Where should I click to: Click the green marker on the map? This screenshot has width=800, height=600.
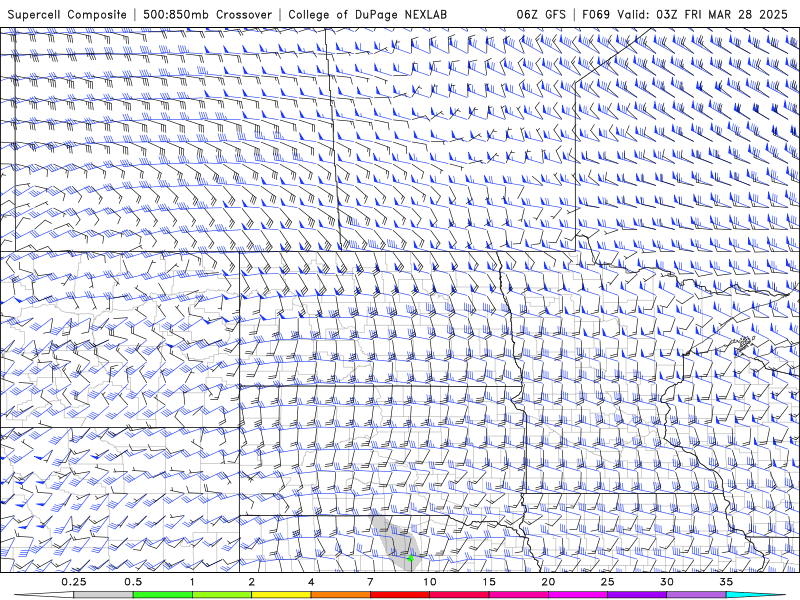(x=411, y=558)
